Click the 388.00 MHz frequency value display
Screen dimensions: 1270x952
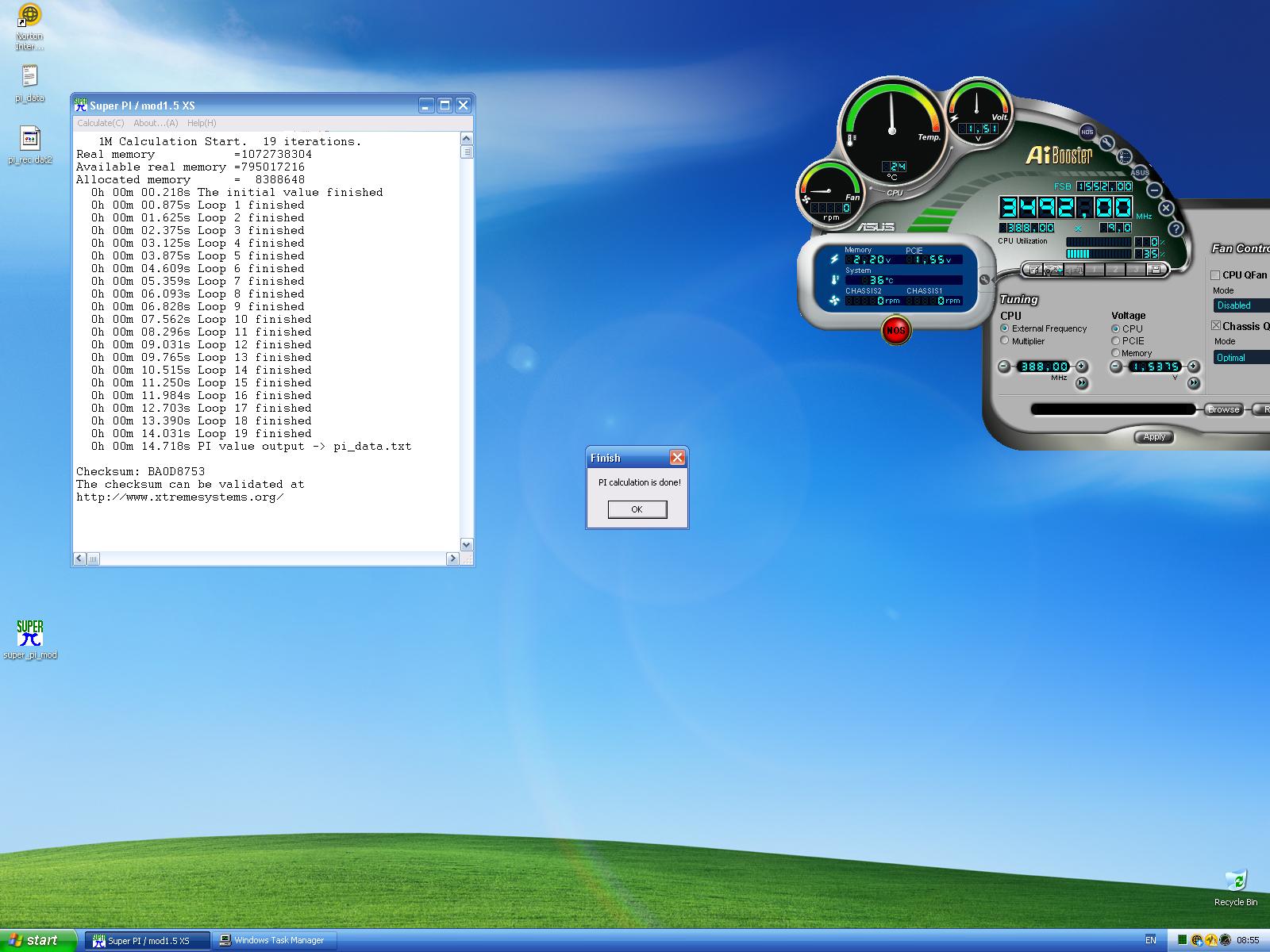[x=1044, y=367]
